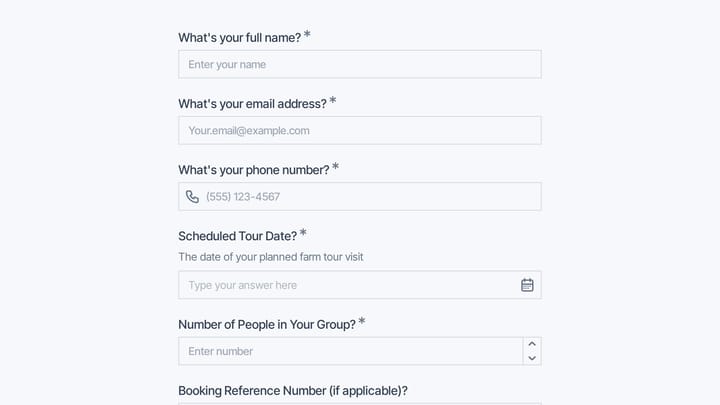Click into the phone number field
Image resolution: width=720 pixels, height=405 pixels.
(360, 197)
